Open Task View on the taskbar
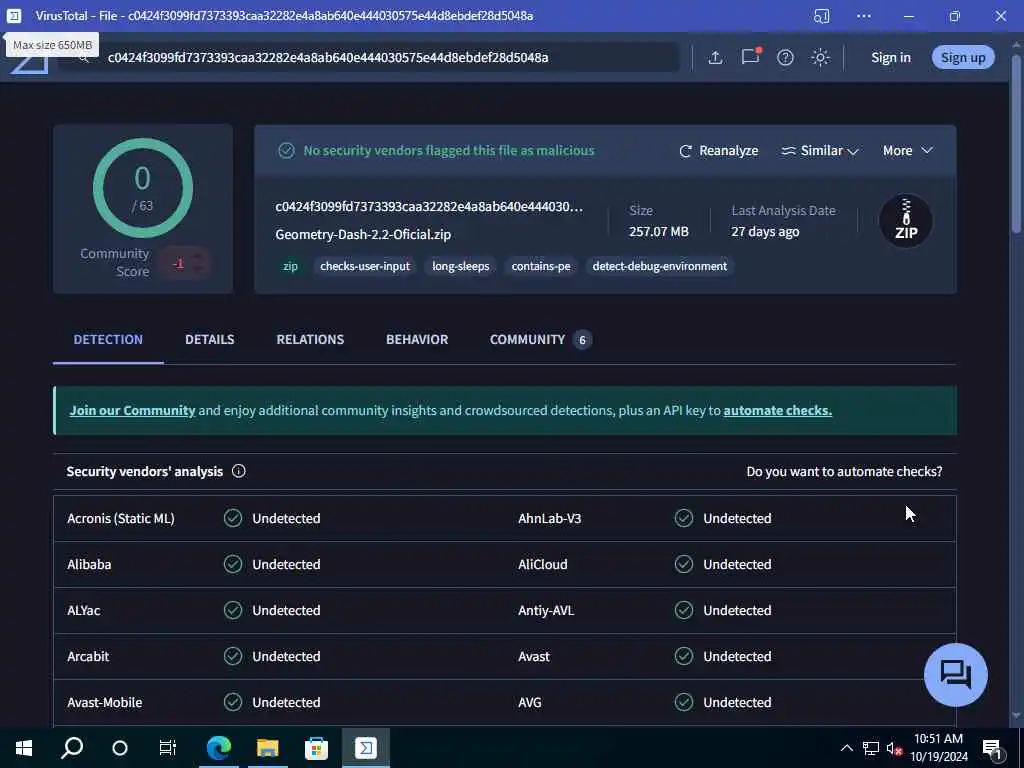Viewport: 1024px width, 768px height. click(168, 748)
